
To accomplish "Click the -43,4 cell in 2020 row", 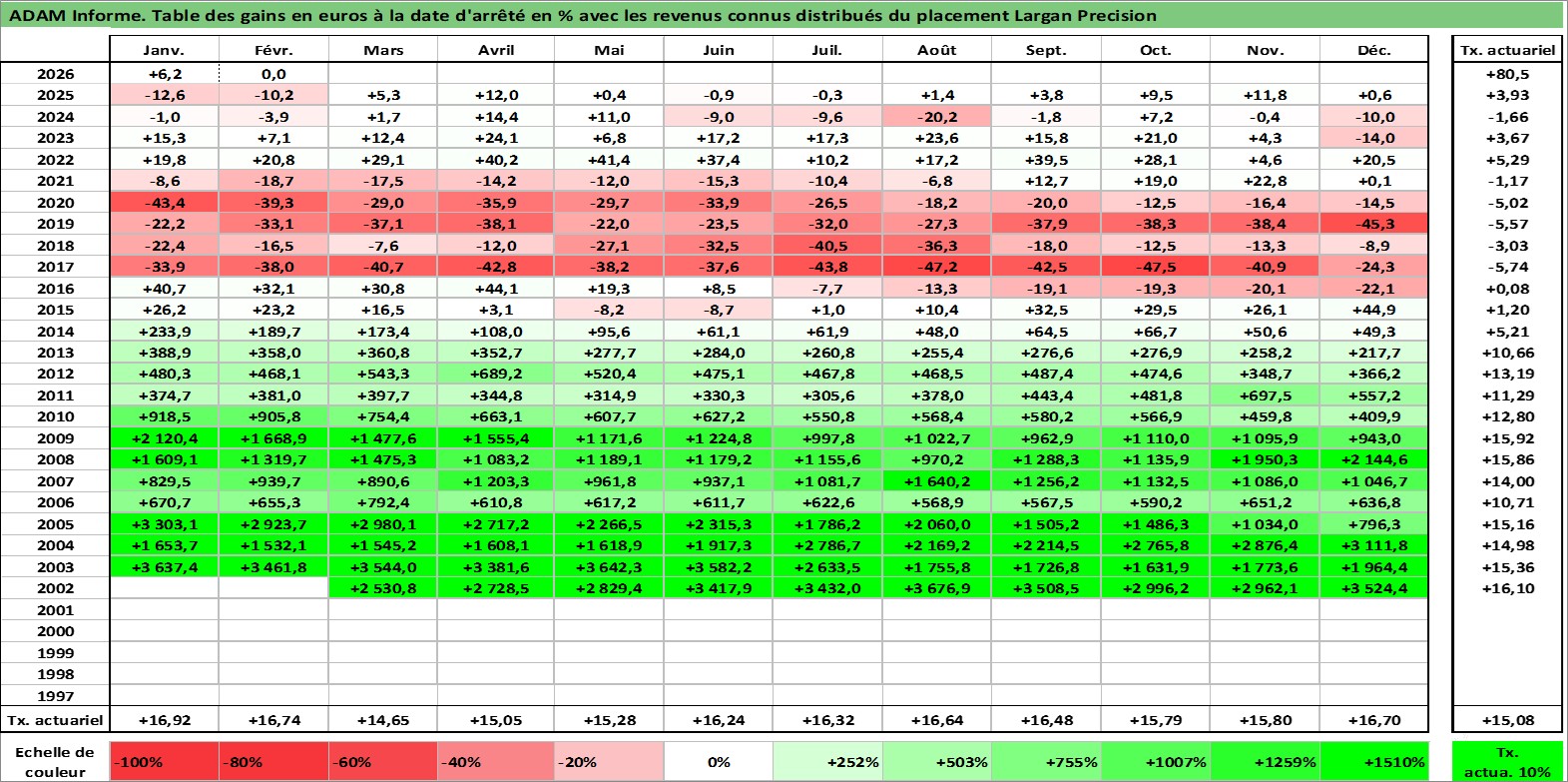I will point(164,203).
